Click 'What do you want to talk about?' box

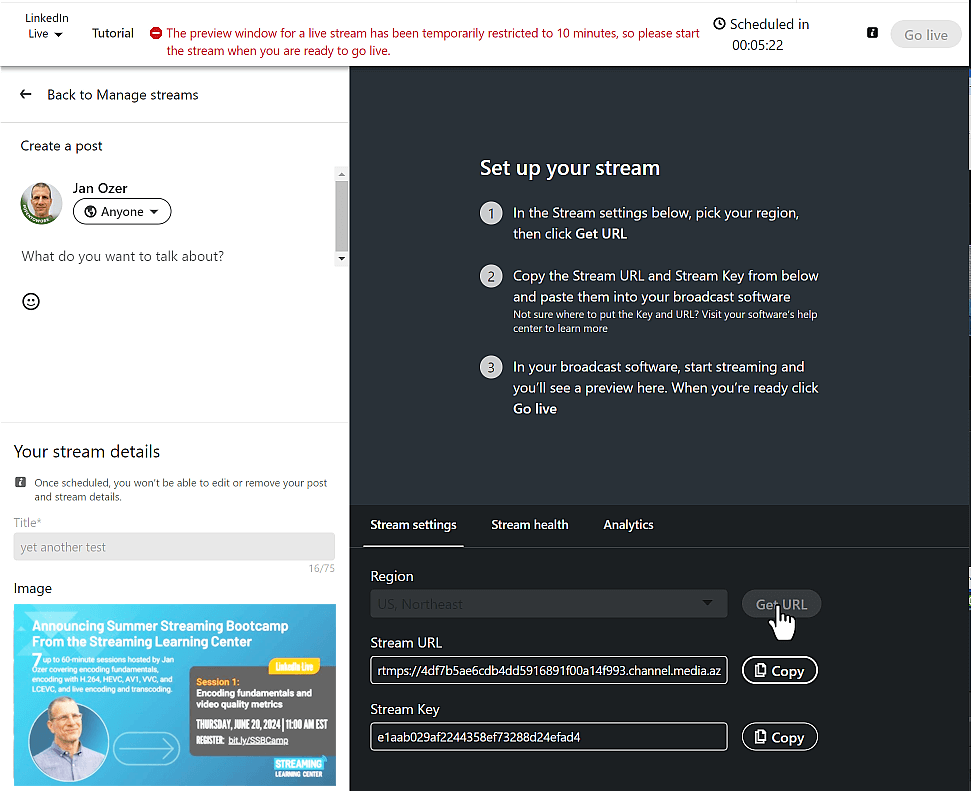click(123, 256)
